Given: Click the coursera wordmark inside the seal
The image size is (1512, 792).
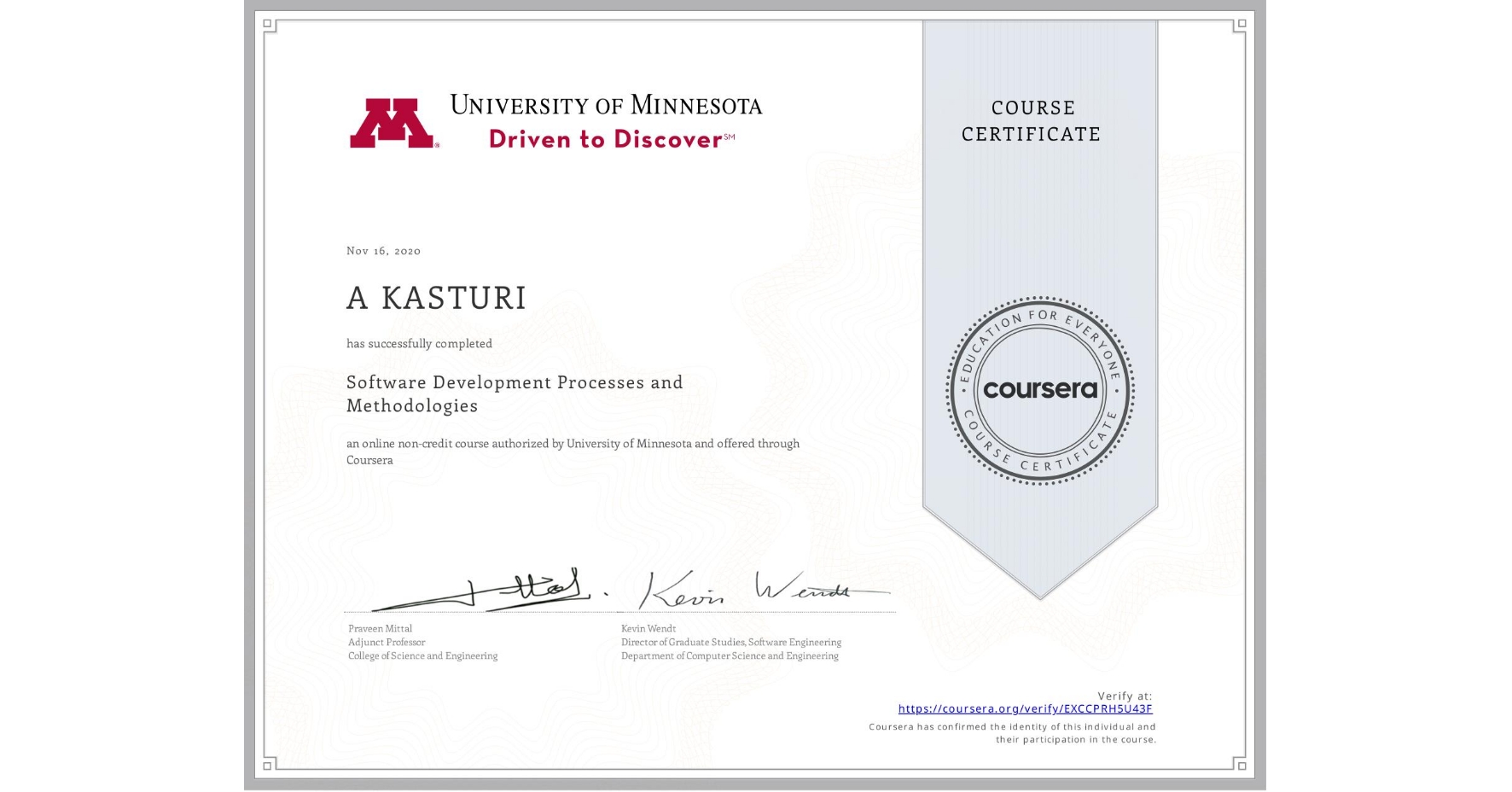Looking at the screenshot, I should [1039, 389].
